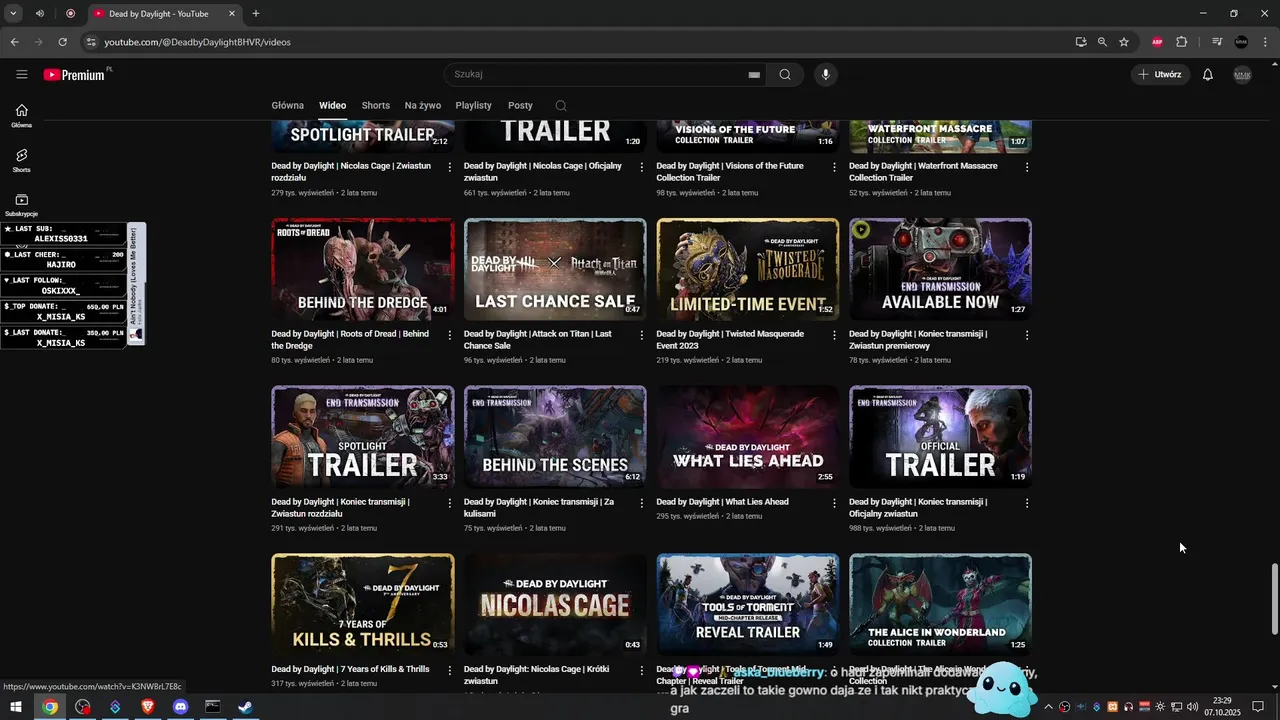Close the Dead by Daylight YouTube tab
1280x720 pixels.
pos(232,14)
